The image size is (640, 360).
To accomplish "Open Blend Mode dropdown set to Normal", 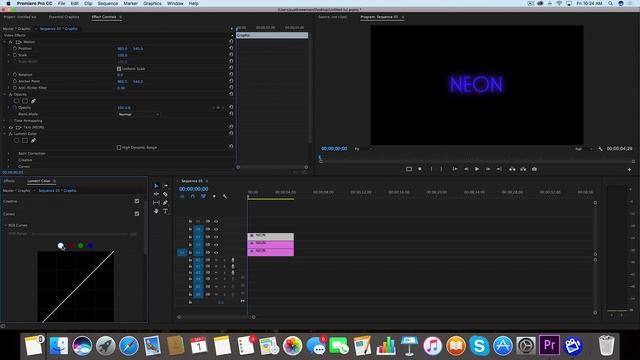I will pyautogui.click(x=138, y=114).
